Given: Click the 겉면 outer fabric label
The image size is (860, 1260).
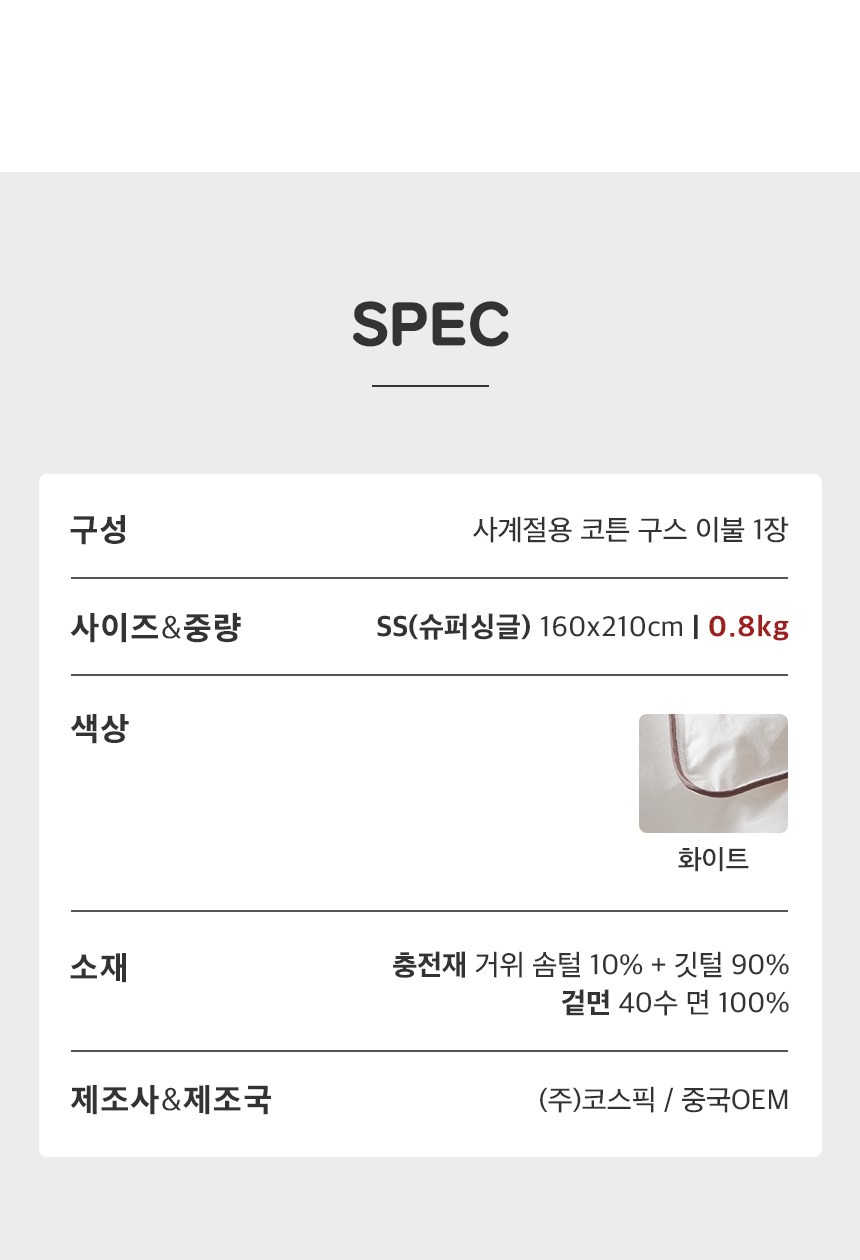Looking at the screenshot, I should 586,1002.
